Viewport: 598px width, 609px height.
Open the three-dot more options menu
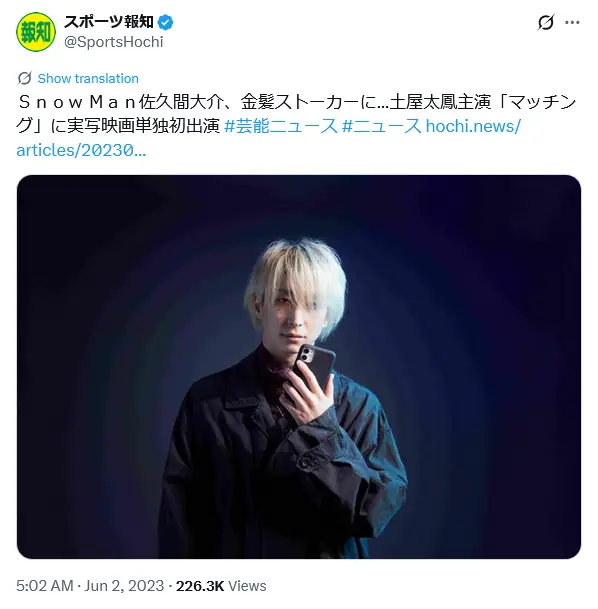pyautogui.click(x=572, y=23)
